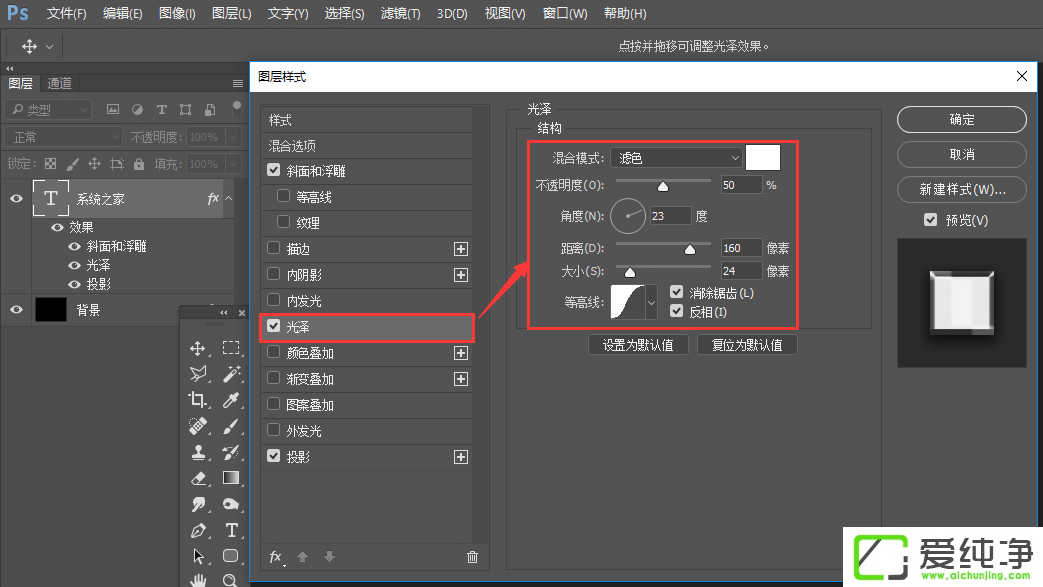Activate the Pen tool
This screenshot has width=1043, height=587.
pyautogui.click(x=198, y=530)
